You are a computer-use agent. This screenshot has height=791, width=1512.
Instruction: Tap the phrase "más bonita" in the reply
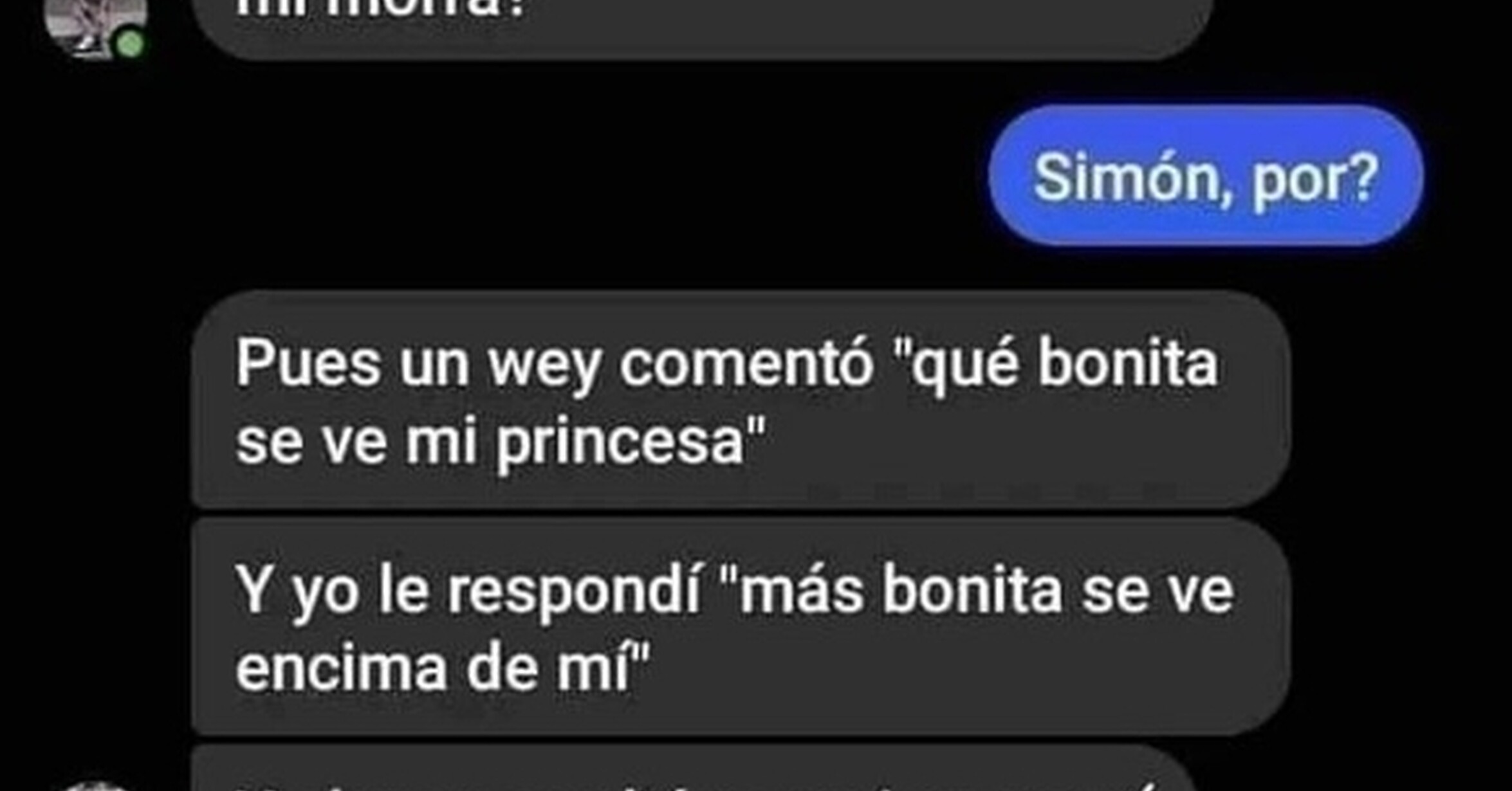pyautogui.click(x=901, y=590)
